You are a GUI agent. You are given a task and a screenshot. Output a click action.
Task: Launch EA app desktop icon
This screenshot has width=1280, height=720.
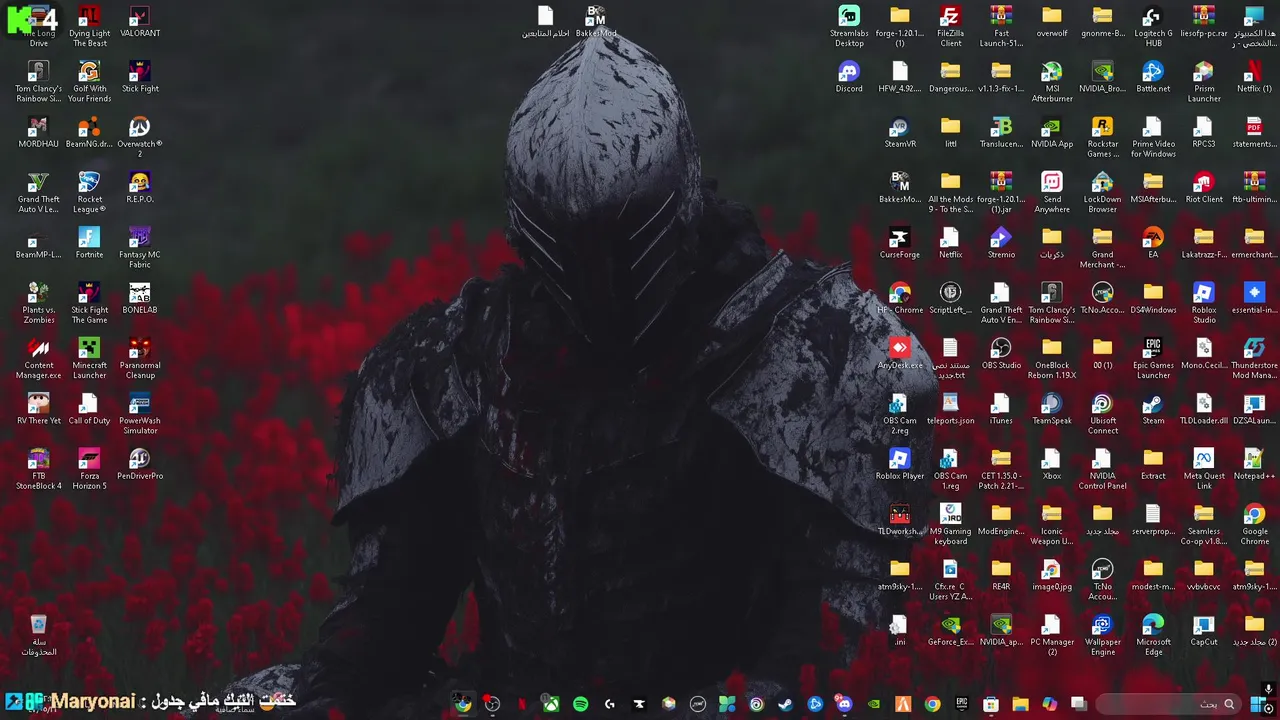pos(1153,243)
